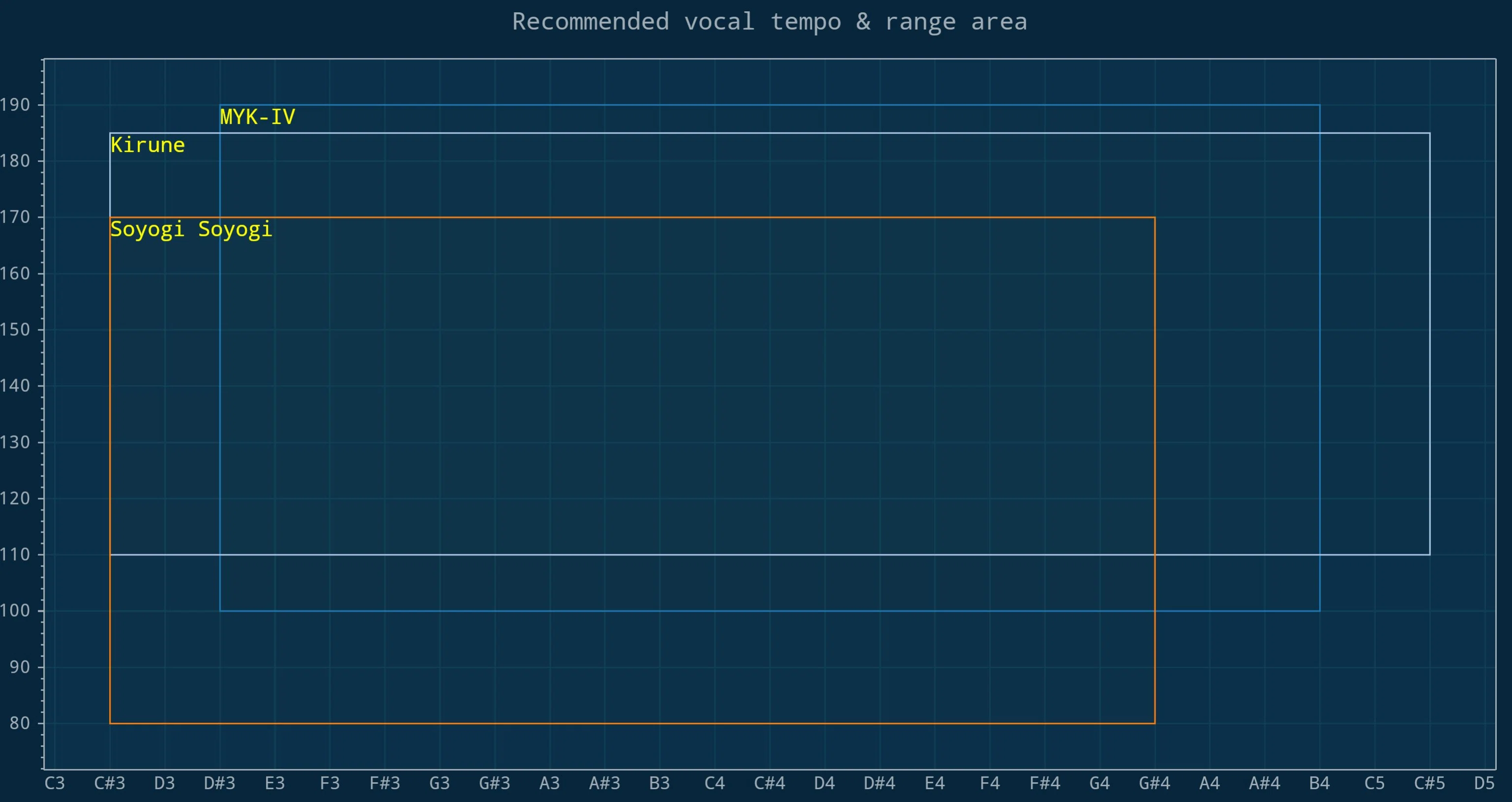Select the F4 note tick label
The height and width of the screenshot is (802, 1512).
[x=990, y=783]
